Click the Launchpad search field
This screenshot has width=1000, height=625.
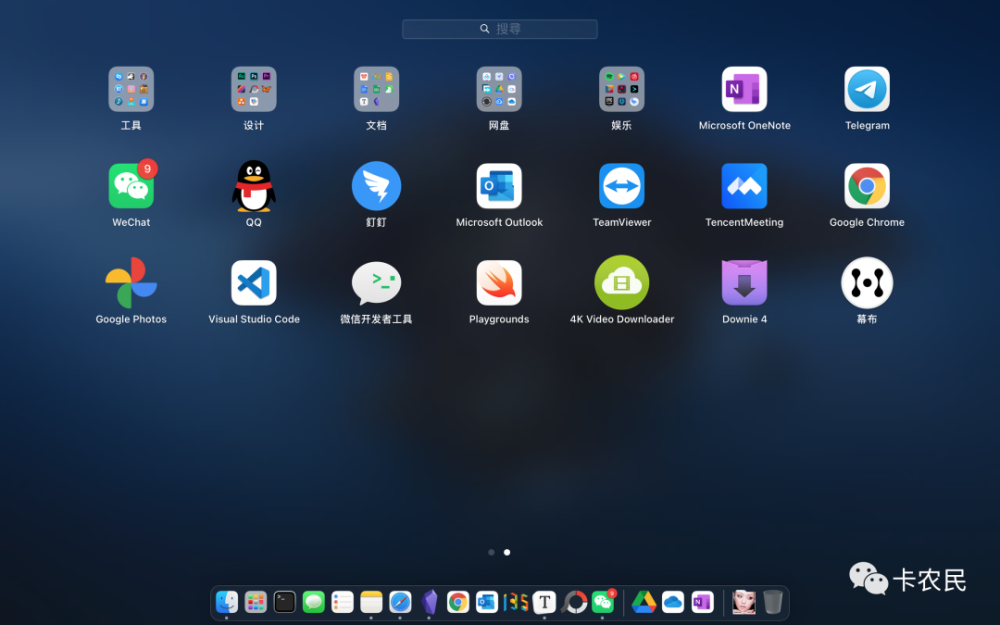(x=499, y=29)
